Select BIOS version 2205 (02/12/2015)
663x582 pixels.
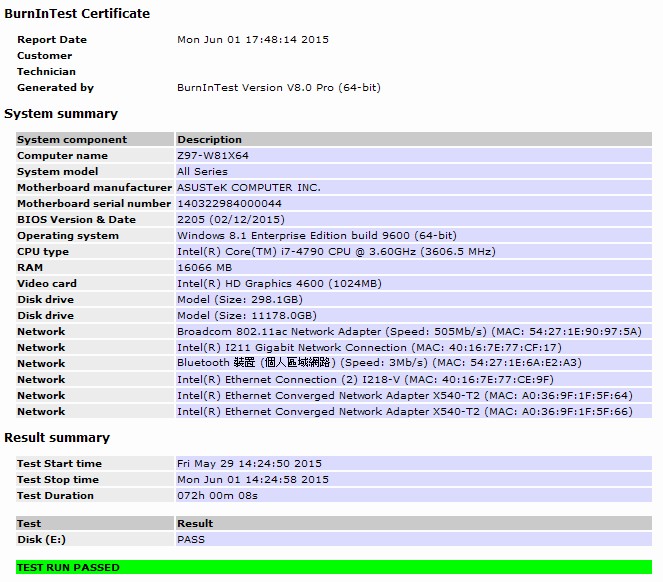coord(414,220)
